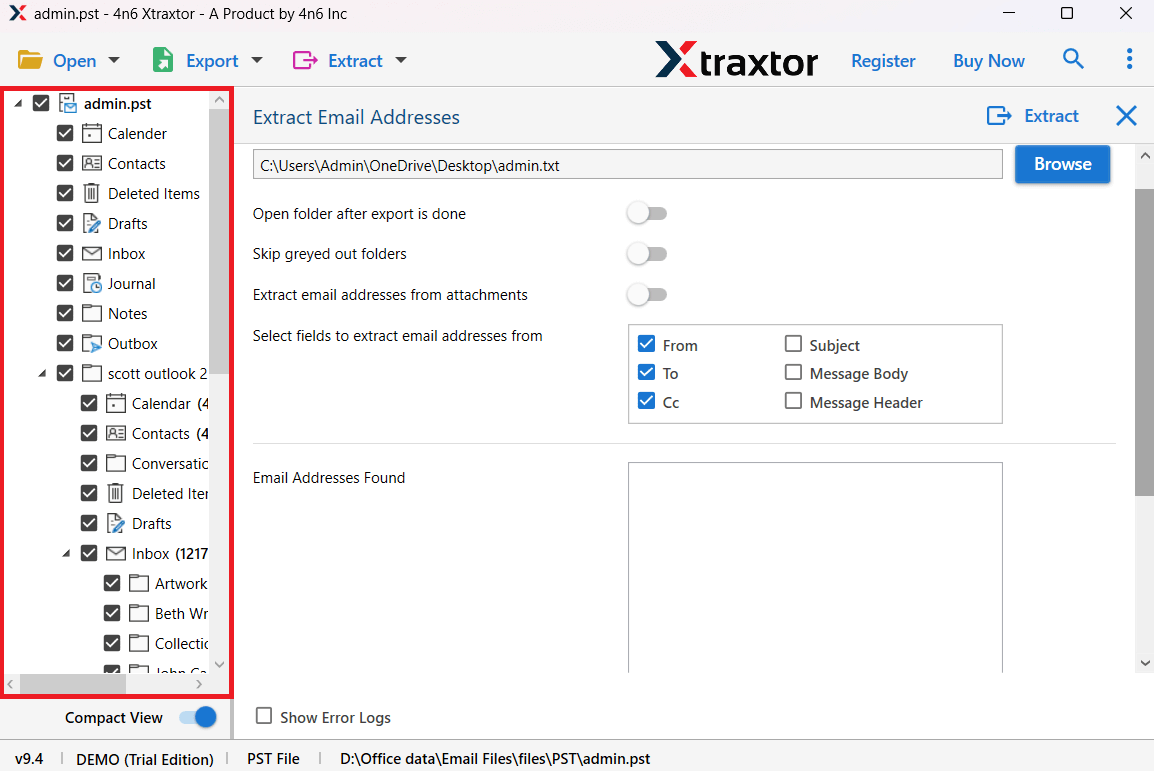Screen dimensions: 1154x771
Task: Toggle Open folder after export is done
Action: (x=647, y=213)
